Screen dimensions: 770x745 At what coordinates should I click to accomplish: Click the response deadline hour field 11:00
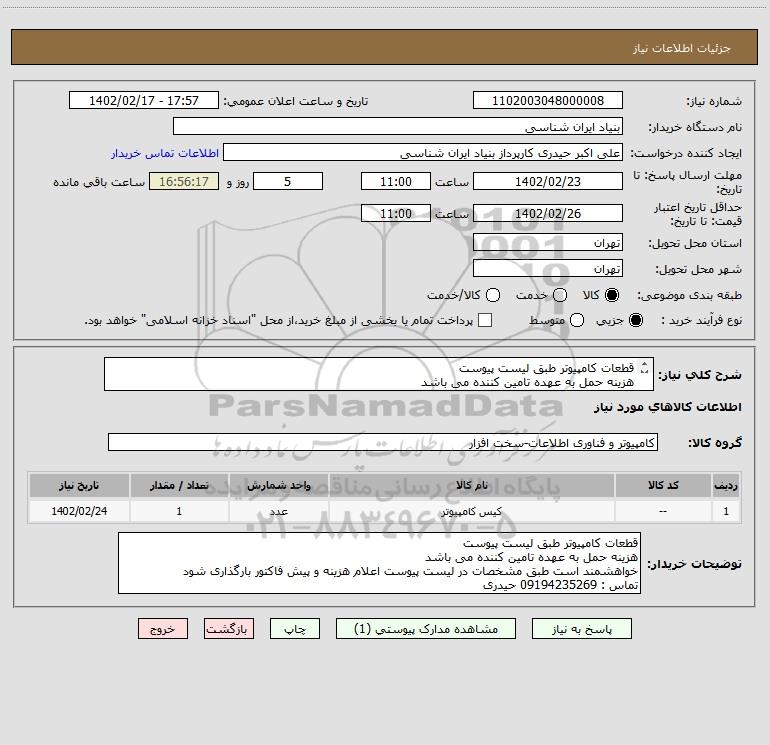point(396,181)
